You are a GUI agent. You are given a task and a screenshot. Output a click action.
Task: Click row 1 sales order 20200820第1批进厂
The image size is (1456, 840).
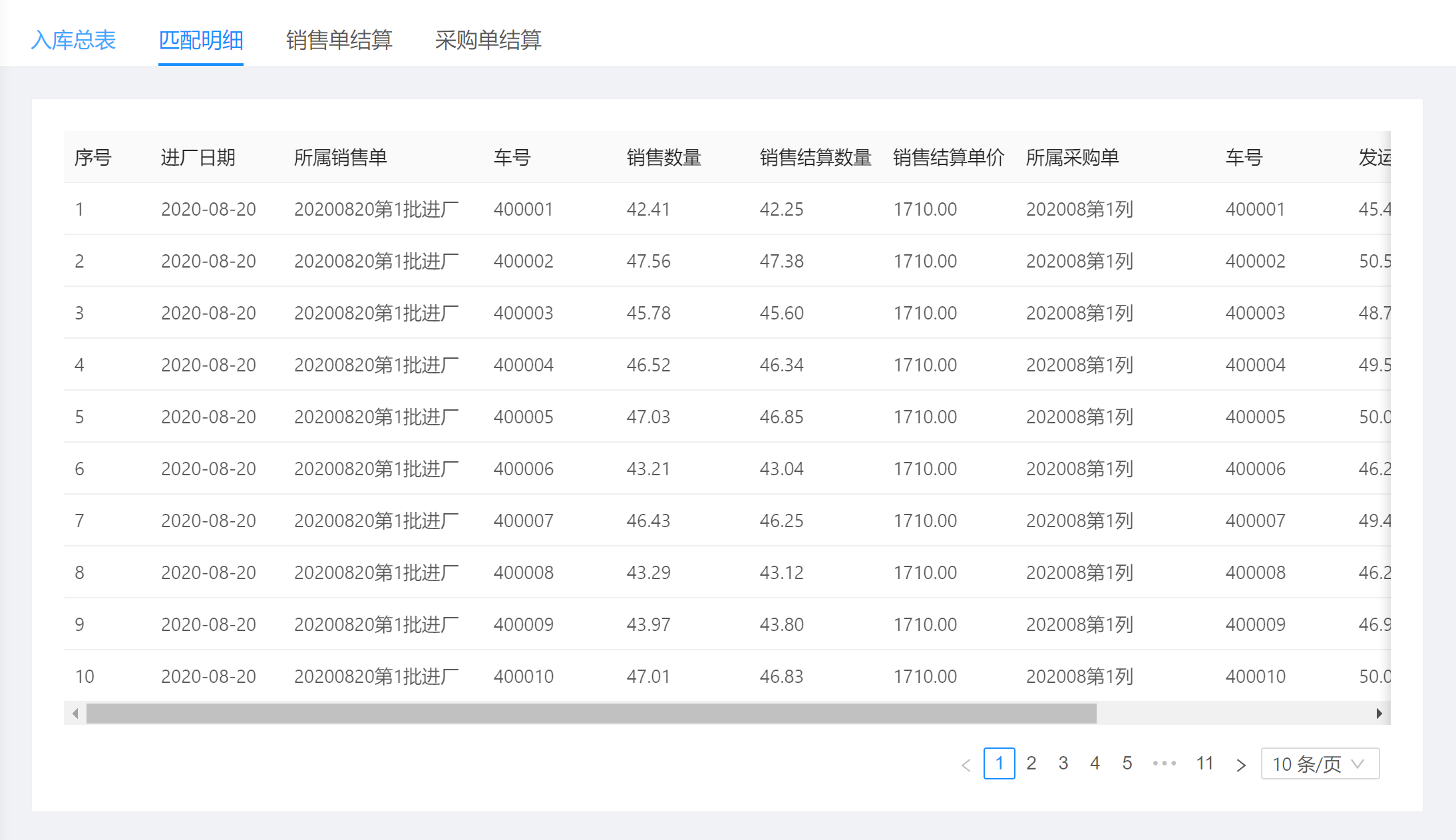point(376,209)
